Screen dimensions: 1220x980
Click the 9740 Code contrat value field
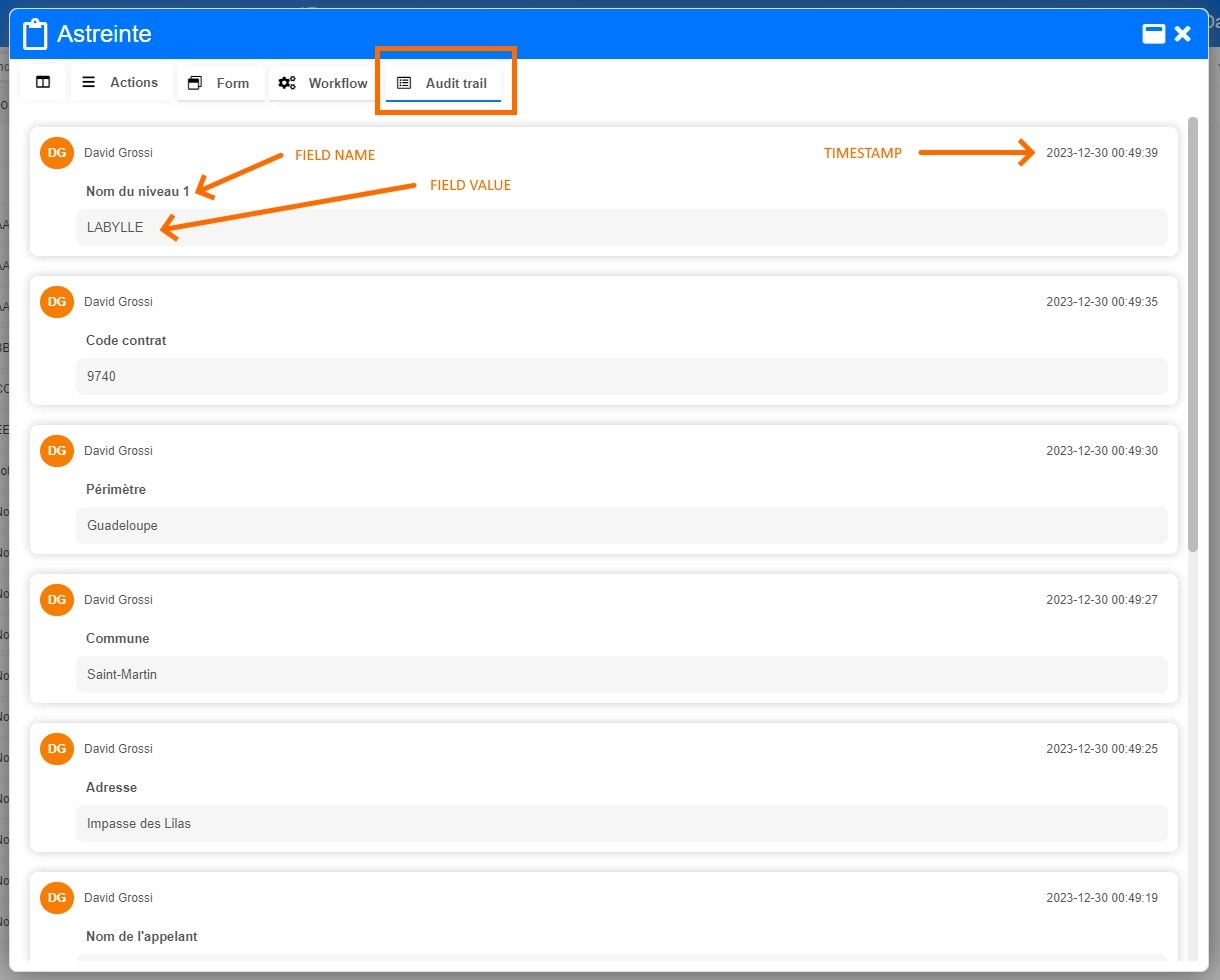pyautogui.click(x=621, y=377)
